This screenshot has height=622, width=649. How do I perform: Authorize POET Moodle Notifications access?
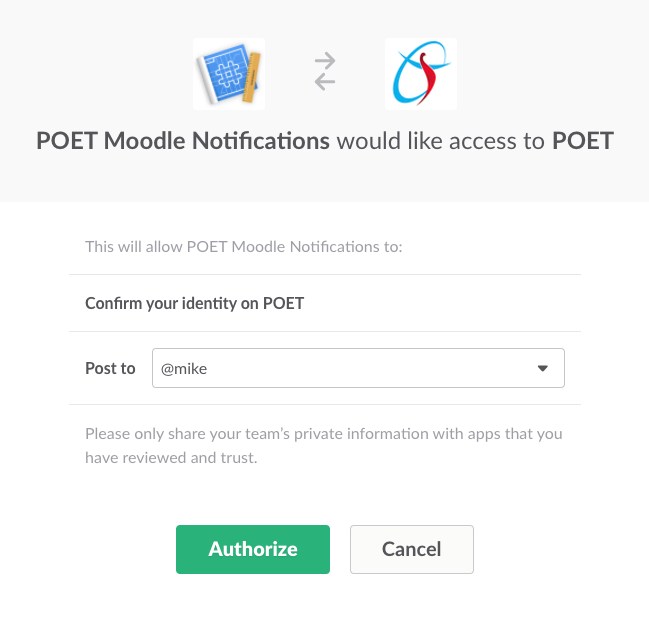(253, 549)
